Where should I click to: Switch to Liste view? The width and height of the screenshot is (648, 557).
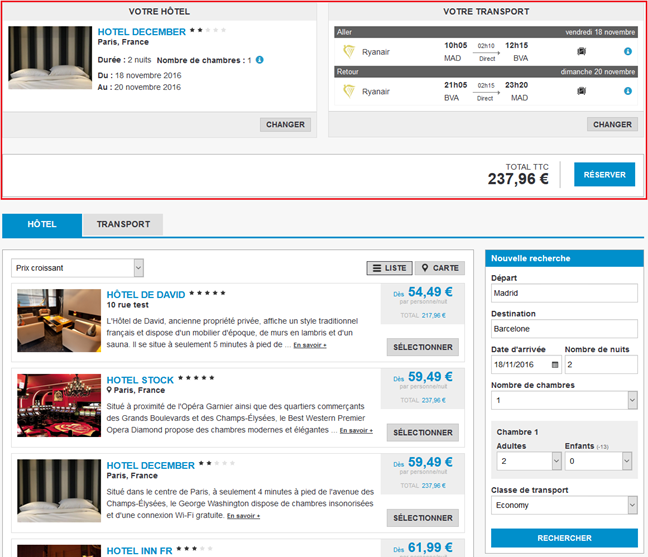click(x=388, y=268)
